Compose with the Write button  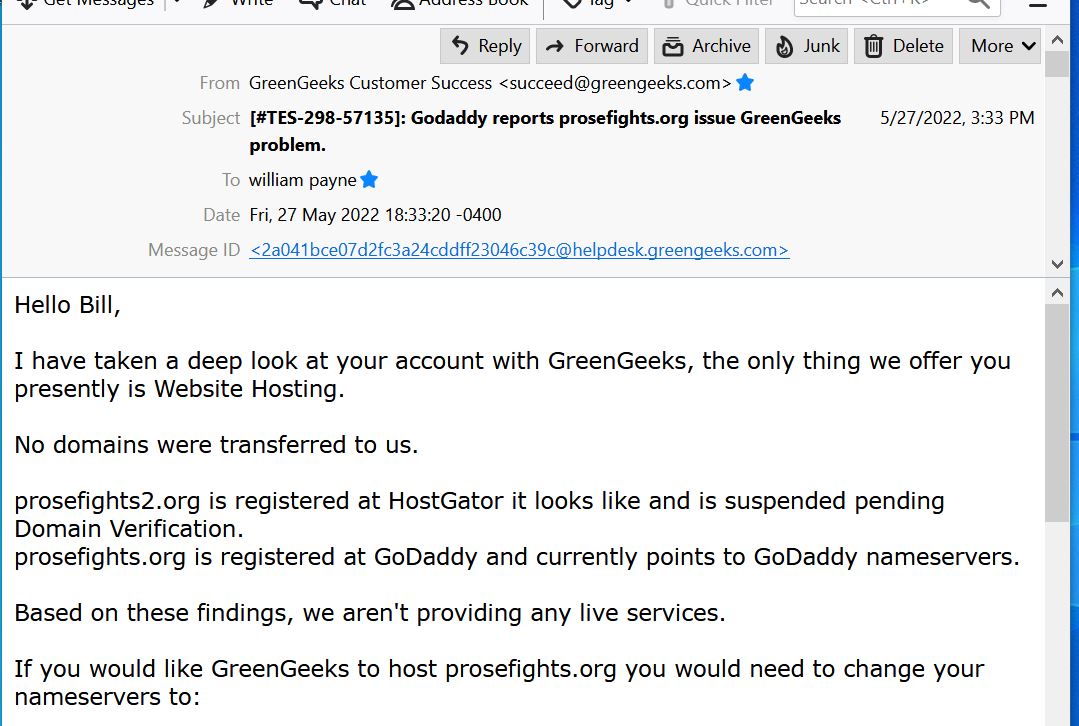(238, 3)
